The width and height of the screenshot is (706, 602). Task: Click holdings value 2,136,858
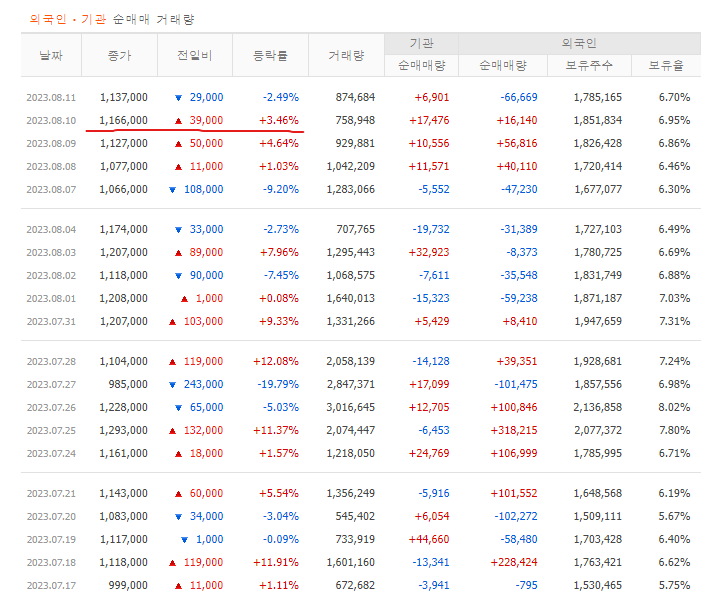point(597,407)
